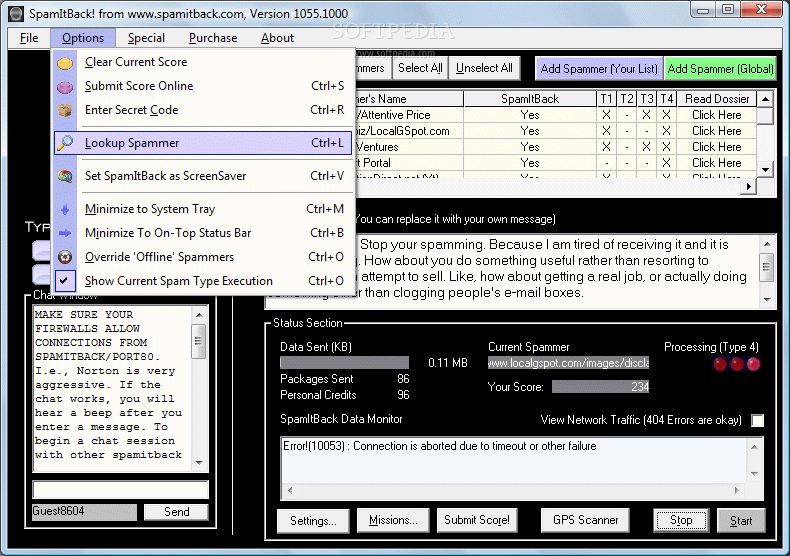Select Minimize to System Tray entry
This screenshot has width=790, height=556.
point(204,209)
